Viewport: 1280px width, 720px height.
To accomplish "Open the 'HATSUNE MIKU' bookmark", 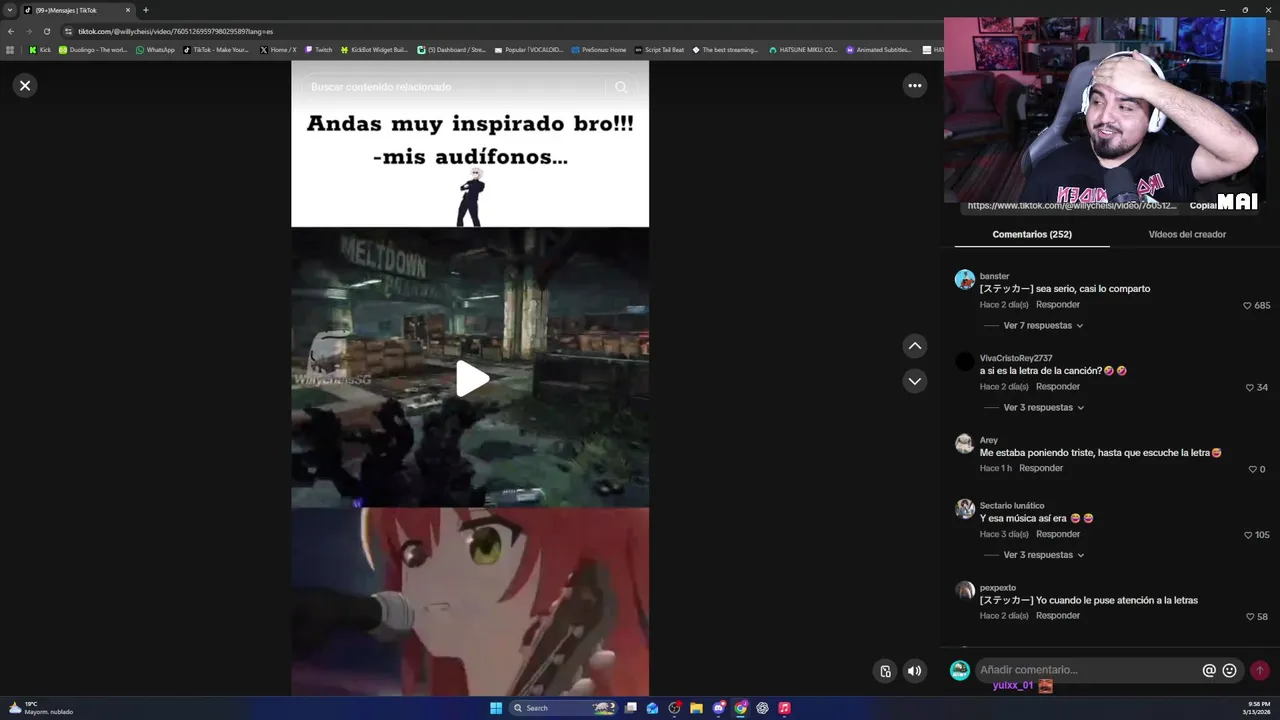I will click(803, 49).
